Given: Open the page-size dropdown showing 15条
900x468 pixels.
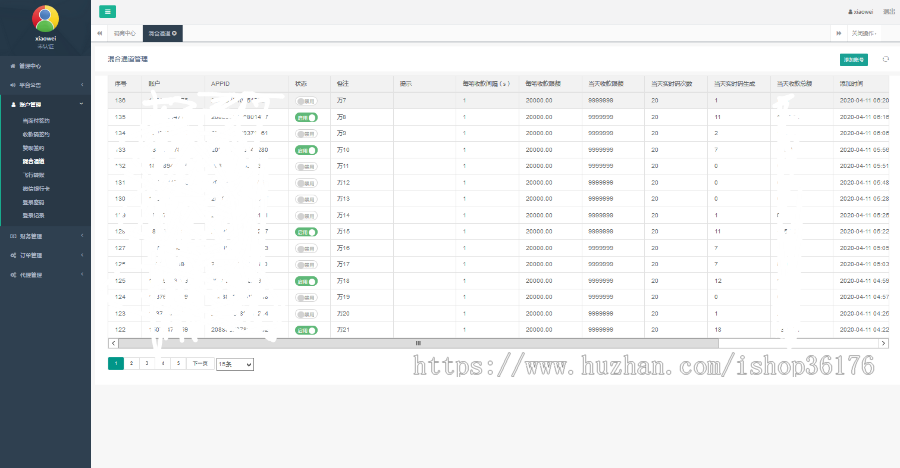Looking at the screenshot, I should pos(235,364).
